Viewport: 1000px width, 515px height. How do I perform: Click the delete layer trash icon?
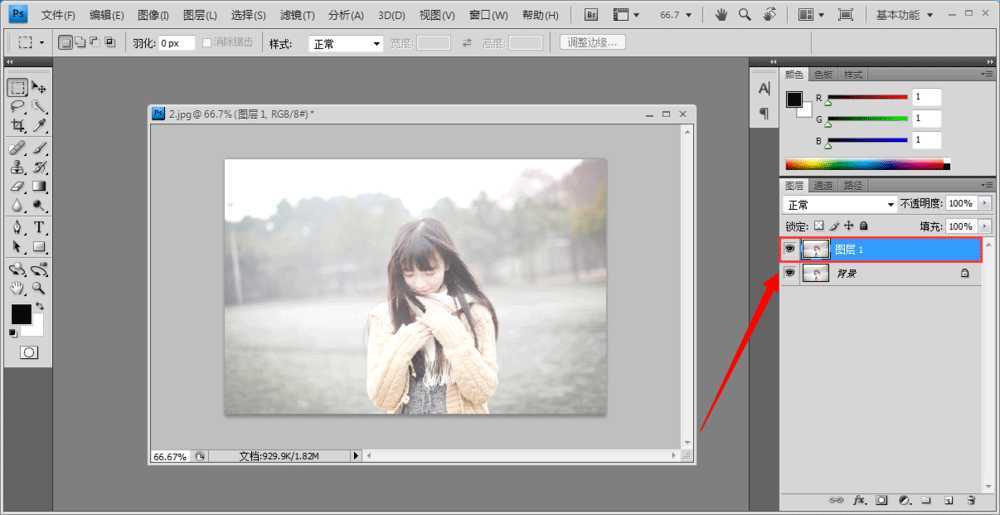pyautogui.click(x=970, y=499)
